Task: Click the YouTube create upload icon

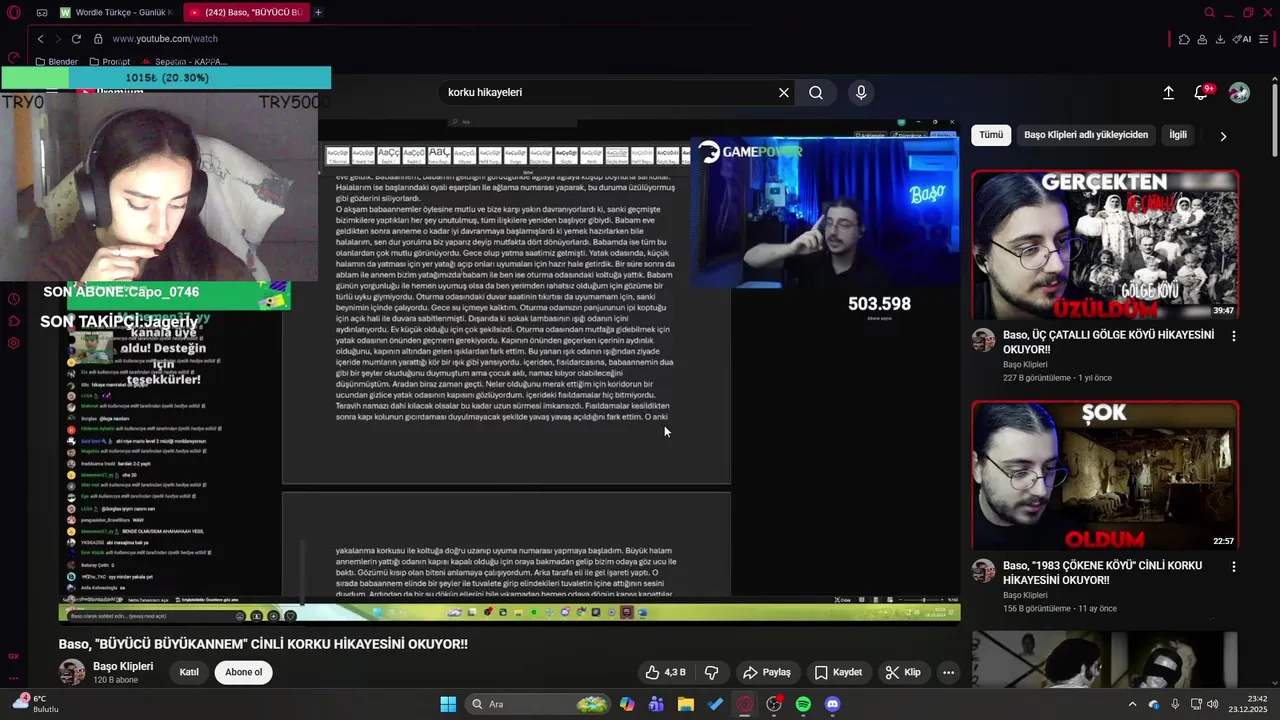Action: tap(1168, 92)
